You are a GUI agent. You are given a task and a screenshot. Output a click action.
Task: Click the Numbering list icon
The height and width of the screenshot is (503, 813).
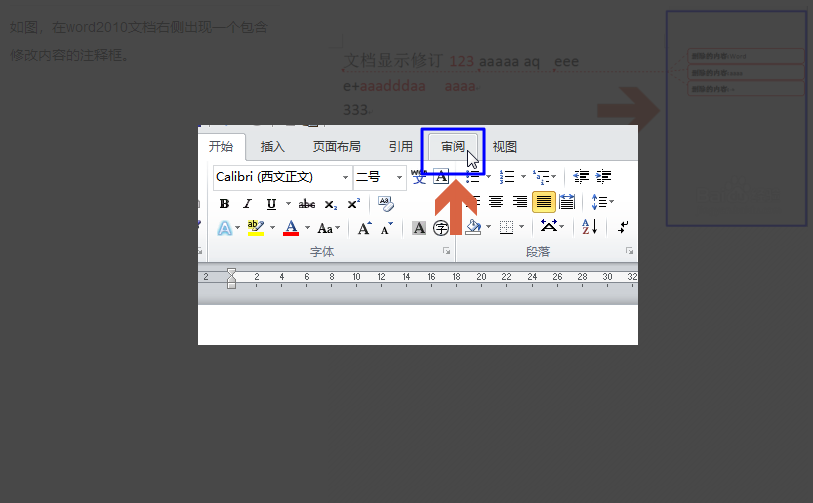pos(507,177)
